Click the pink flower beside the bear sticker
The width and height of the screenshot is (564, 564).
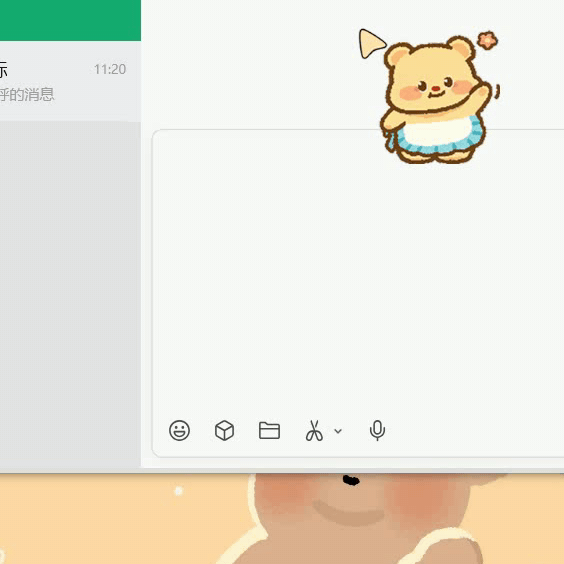[488, 40]
